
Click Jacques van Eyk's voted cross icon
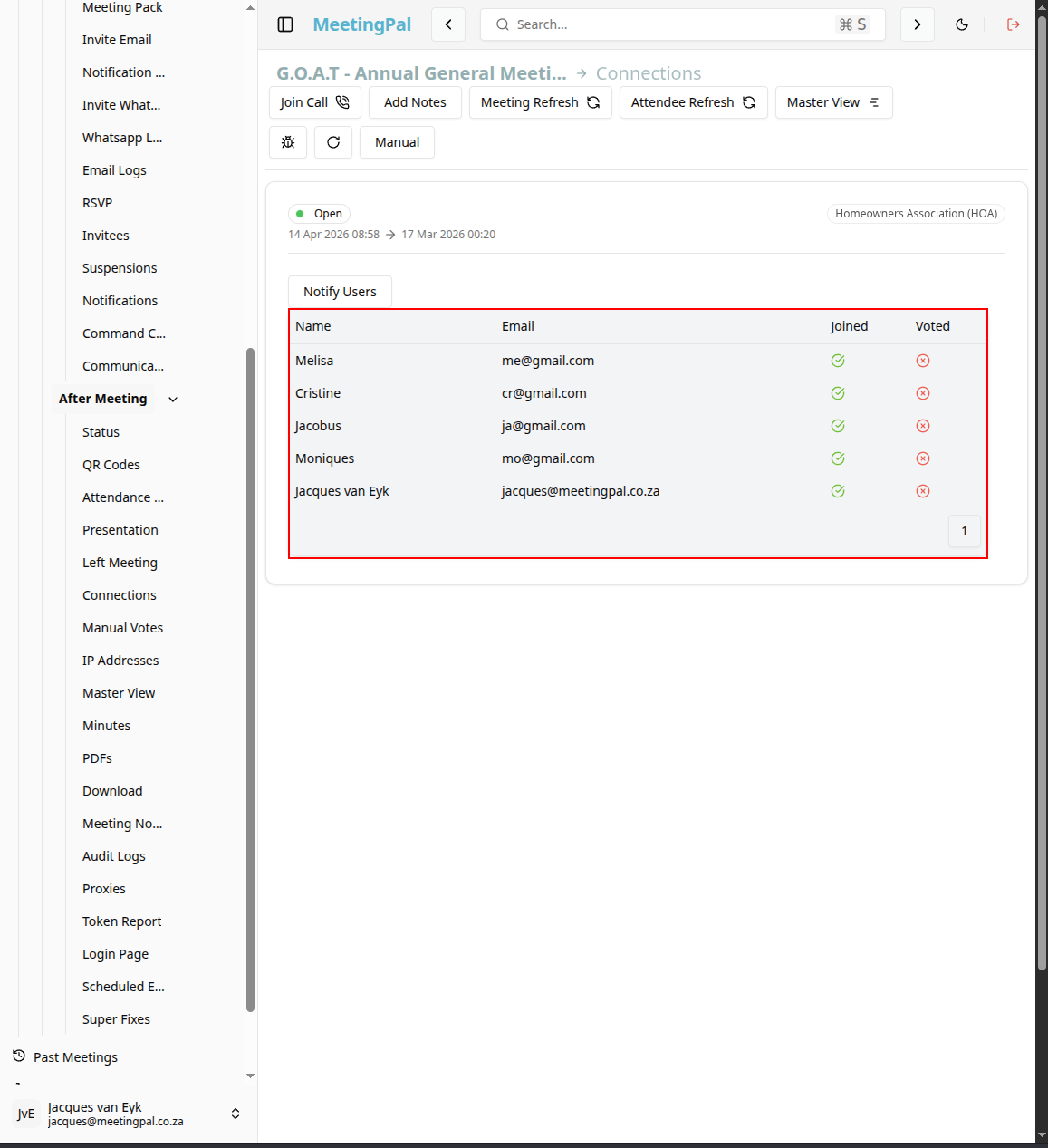923,491
